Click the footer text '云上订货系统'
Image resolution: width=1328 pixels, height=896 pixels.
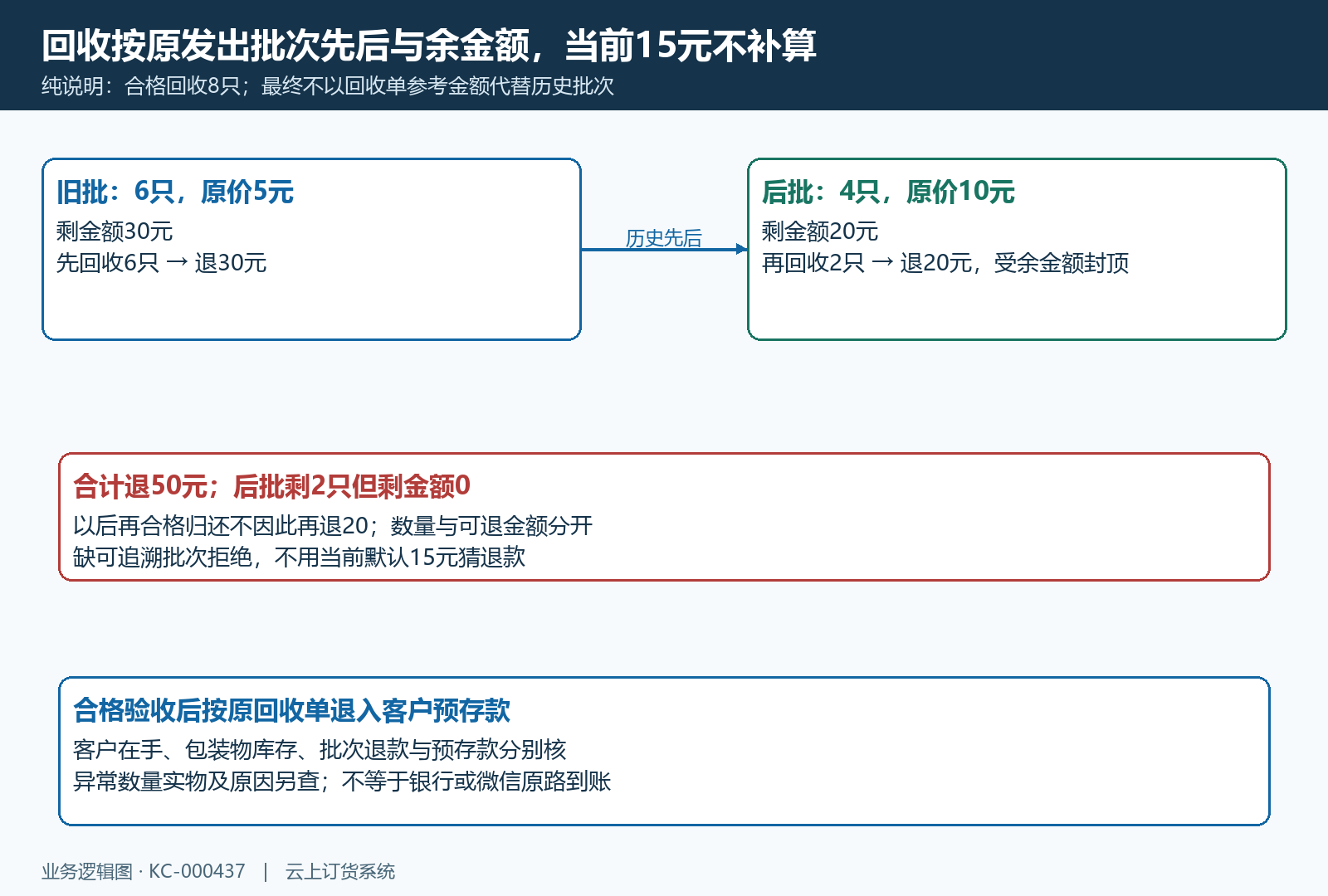[x=340, y=872]
